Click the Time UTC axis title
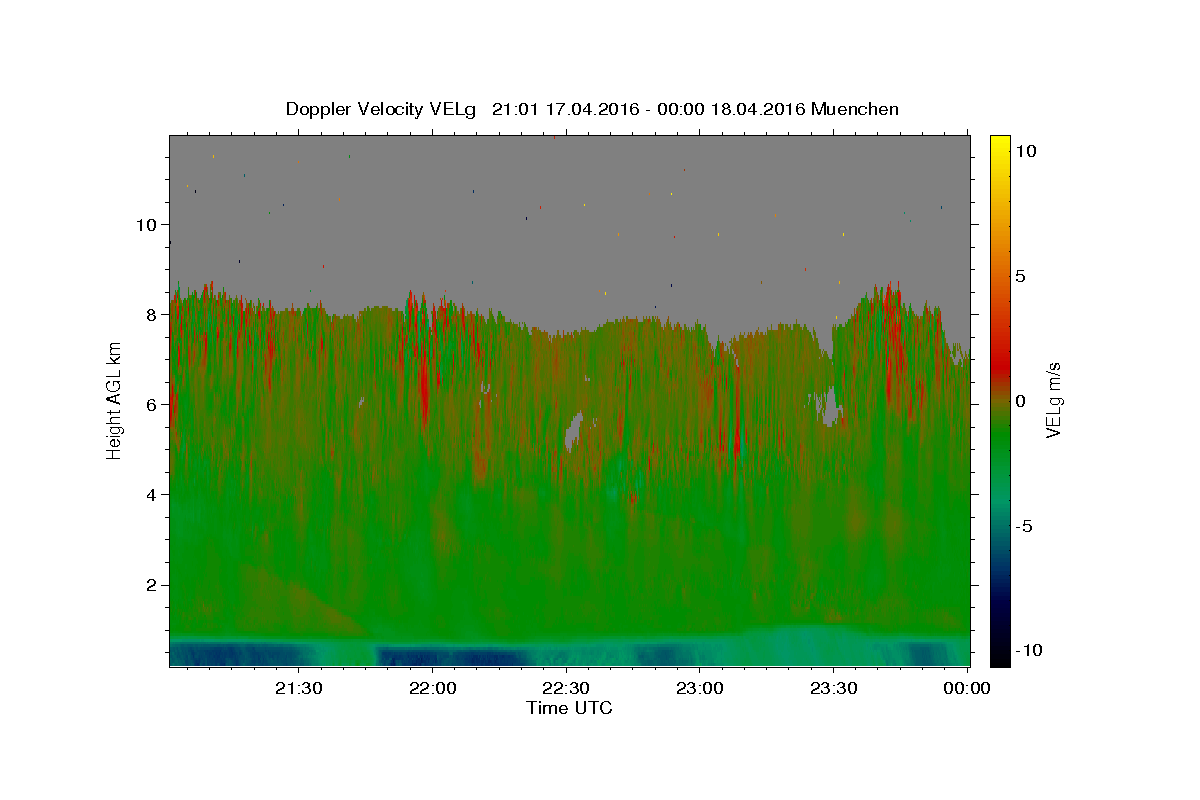The width and height of the screenshot is (1200, 800). point(569,708)
